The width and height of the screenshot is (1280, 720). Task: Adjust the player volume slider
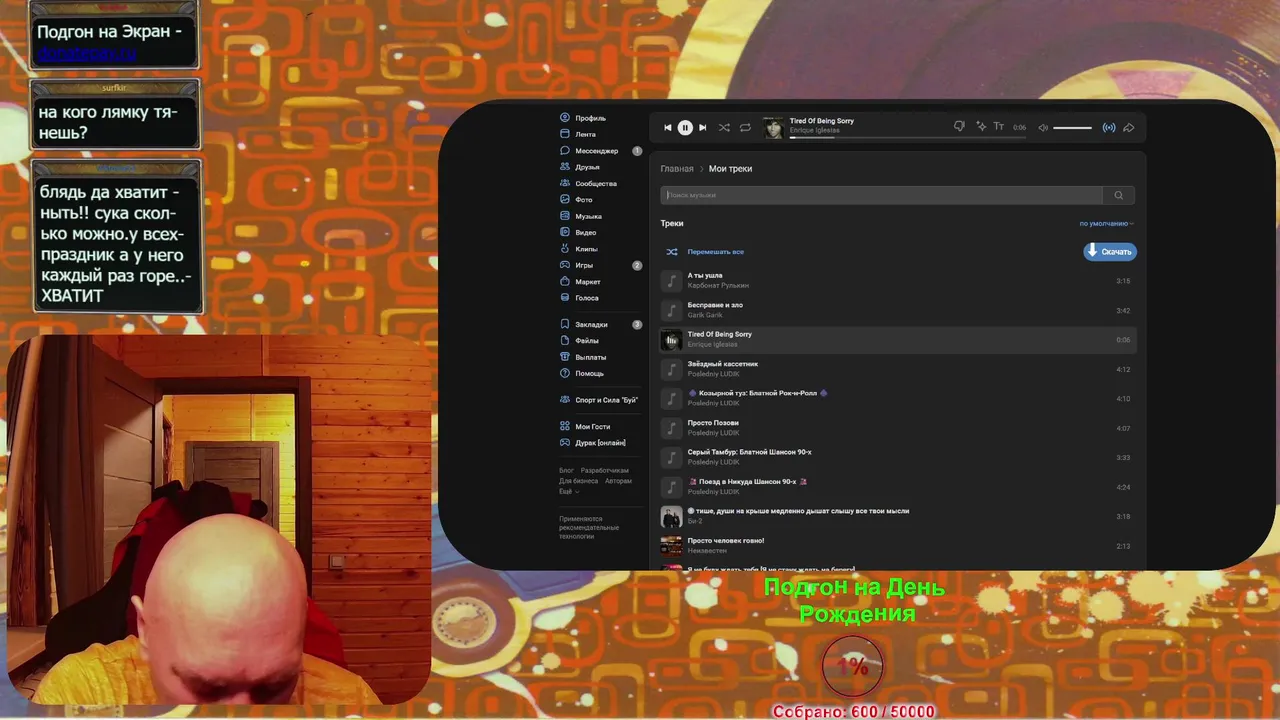(x=1072, y=128)
